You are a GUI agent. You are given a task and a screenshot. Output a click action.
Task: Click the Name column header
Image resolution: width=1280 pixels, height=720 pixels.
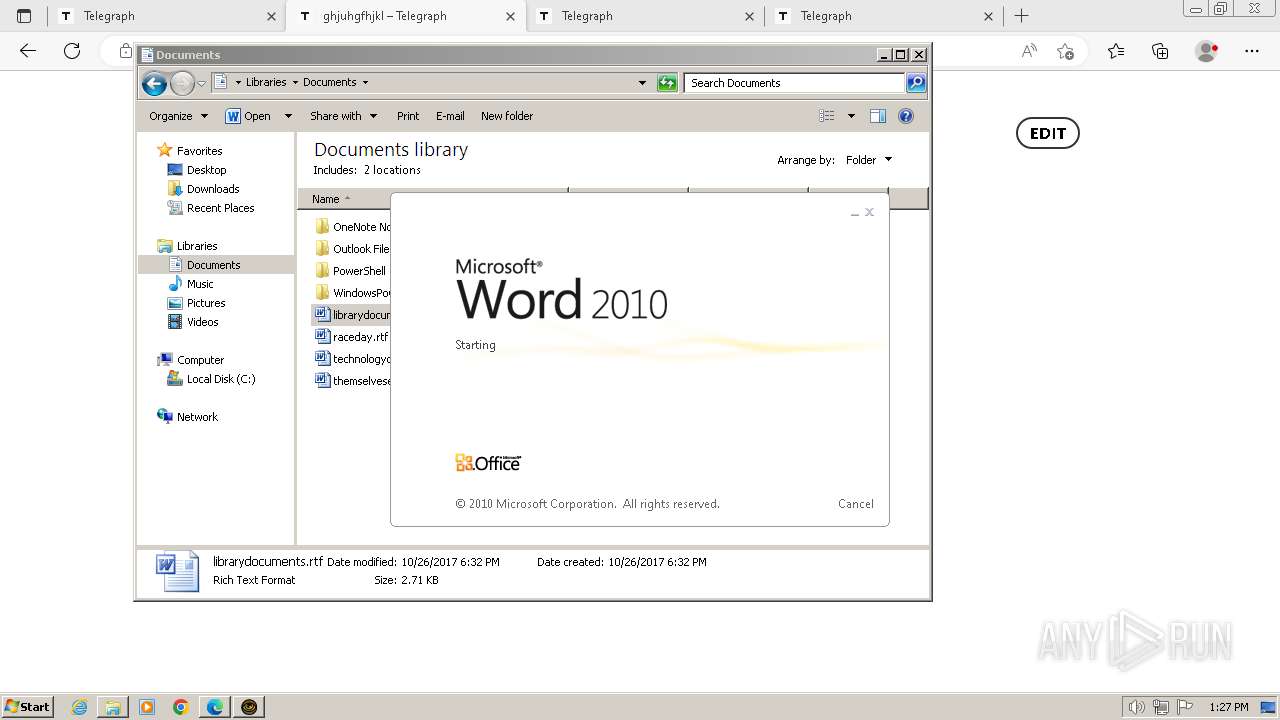coord(345,199)
